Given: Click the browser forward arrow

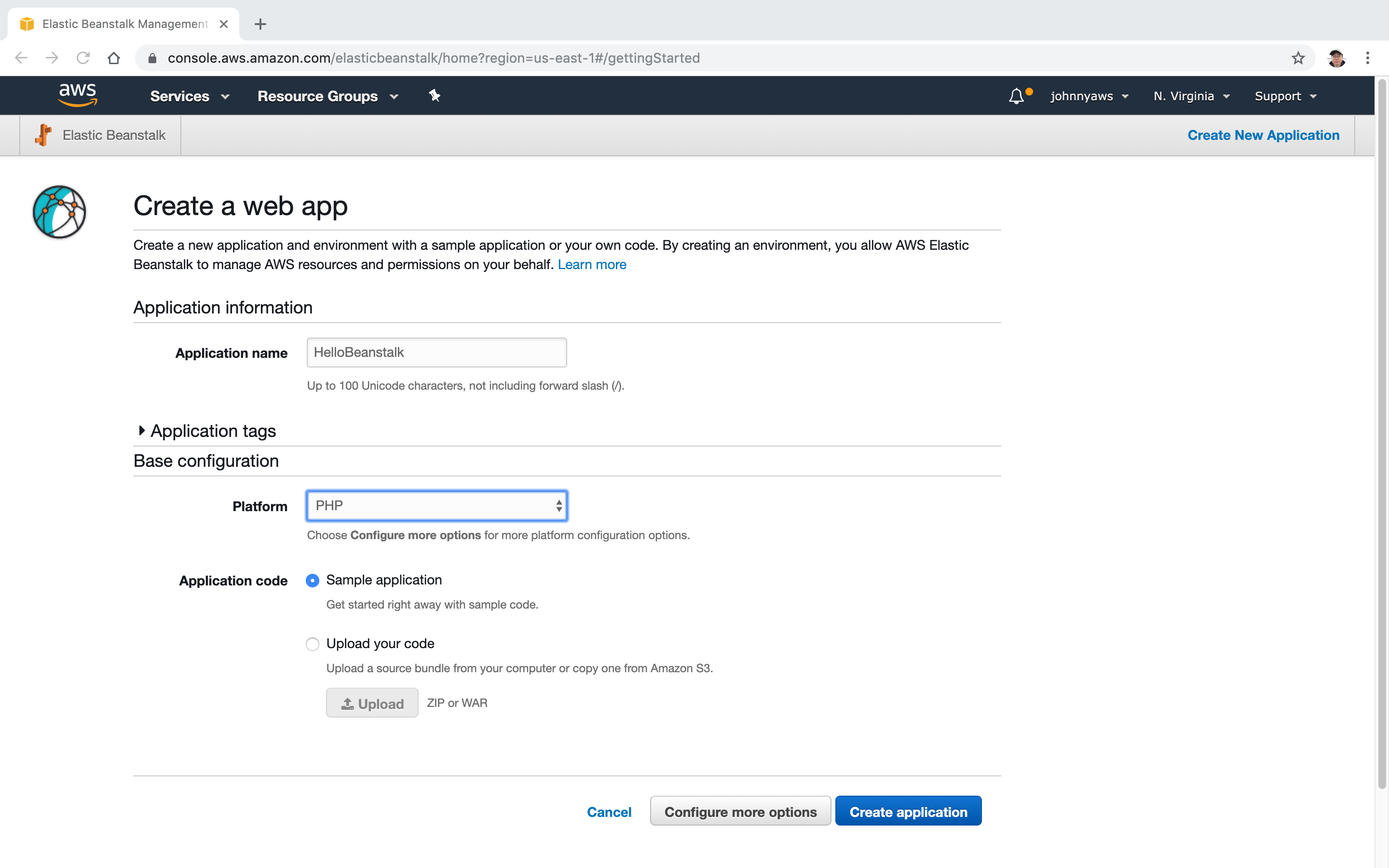Looking at the screenshot, I should [52, 58].
